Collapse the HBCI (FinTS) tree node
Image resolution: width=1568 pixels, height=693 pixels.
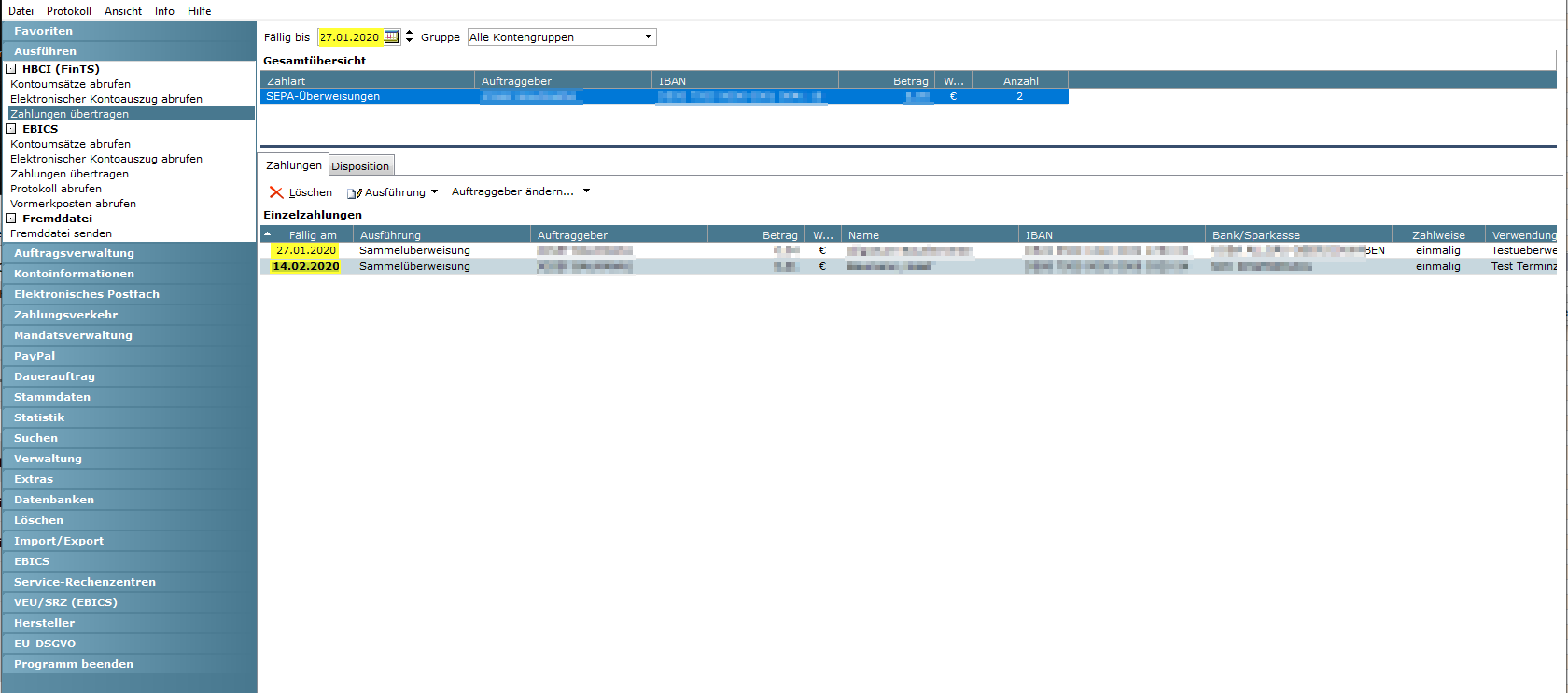pos(11,69)
